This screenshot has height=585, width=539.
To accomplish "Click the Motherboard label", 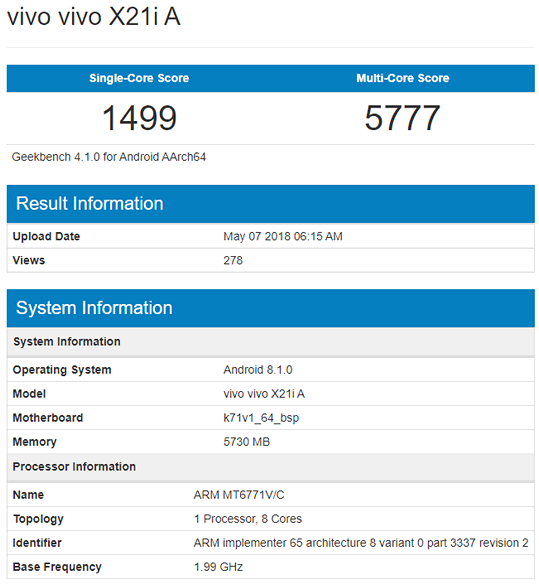I will [x=48, y=418].
